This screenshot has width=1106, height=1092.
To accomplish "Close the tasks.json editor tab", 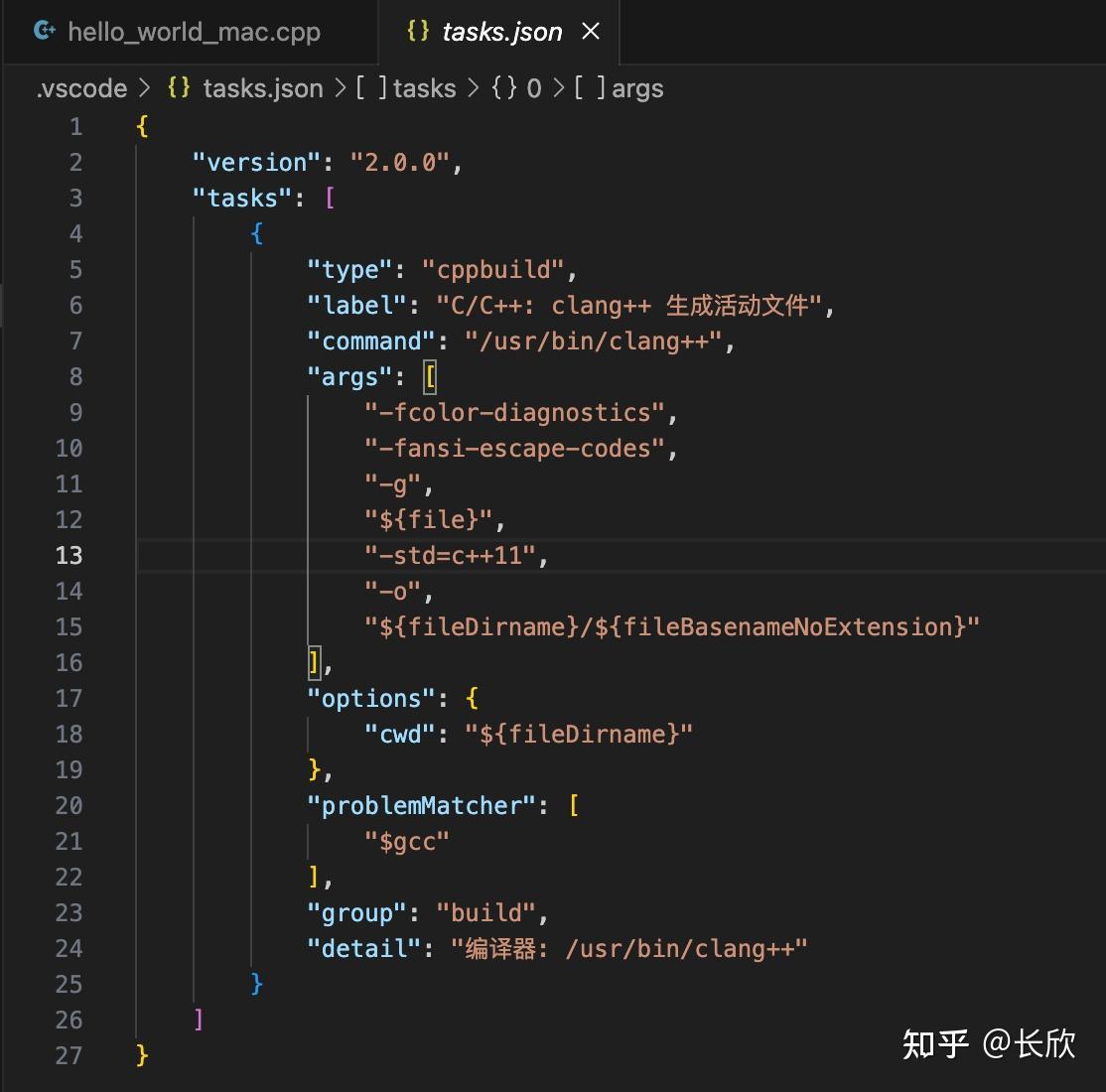I will 591,31.
